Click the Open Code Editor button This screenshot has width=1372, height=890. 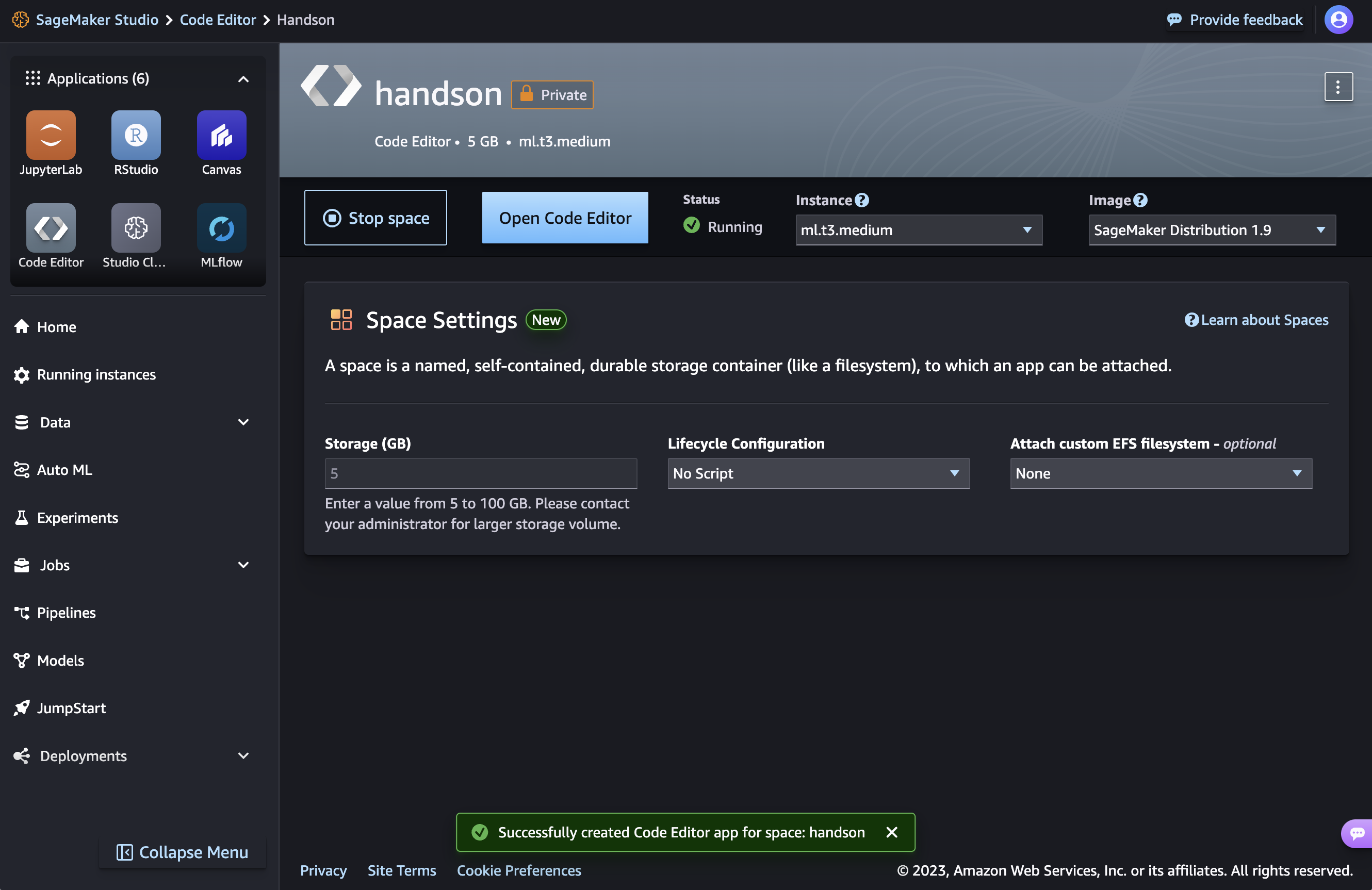coord(564,218)
